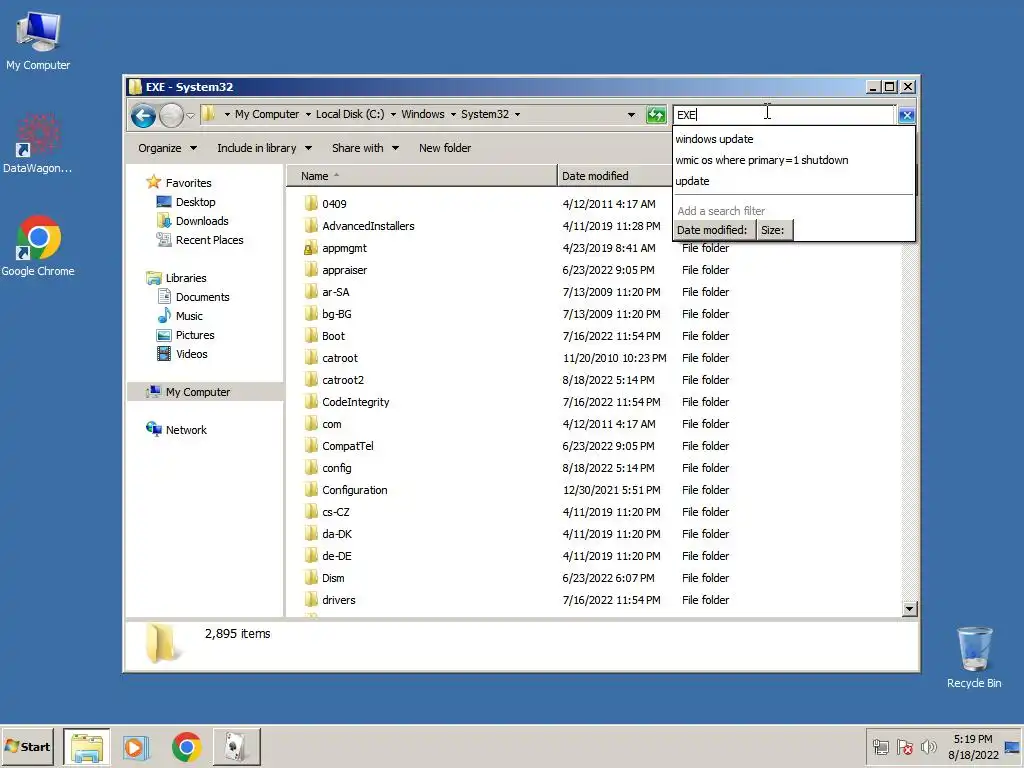The height and width of the screenshot is (768, 1024).
Task: Open Pictures library
Action: [195, 334]
